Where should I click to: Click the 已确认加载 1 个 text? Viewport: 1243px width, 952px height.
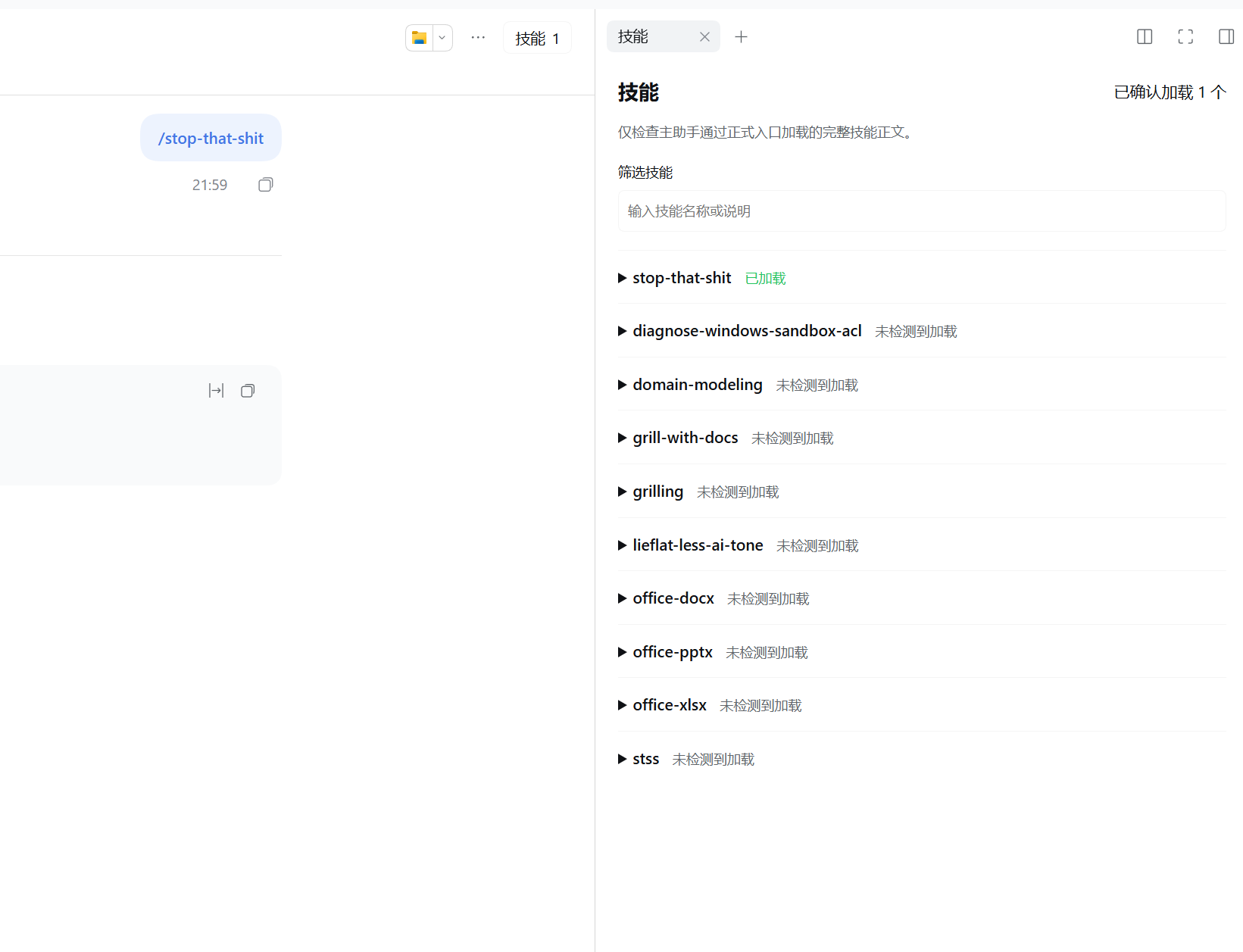pos(1170,92)
